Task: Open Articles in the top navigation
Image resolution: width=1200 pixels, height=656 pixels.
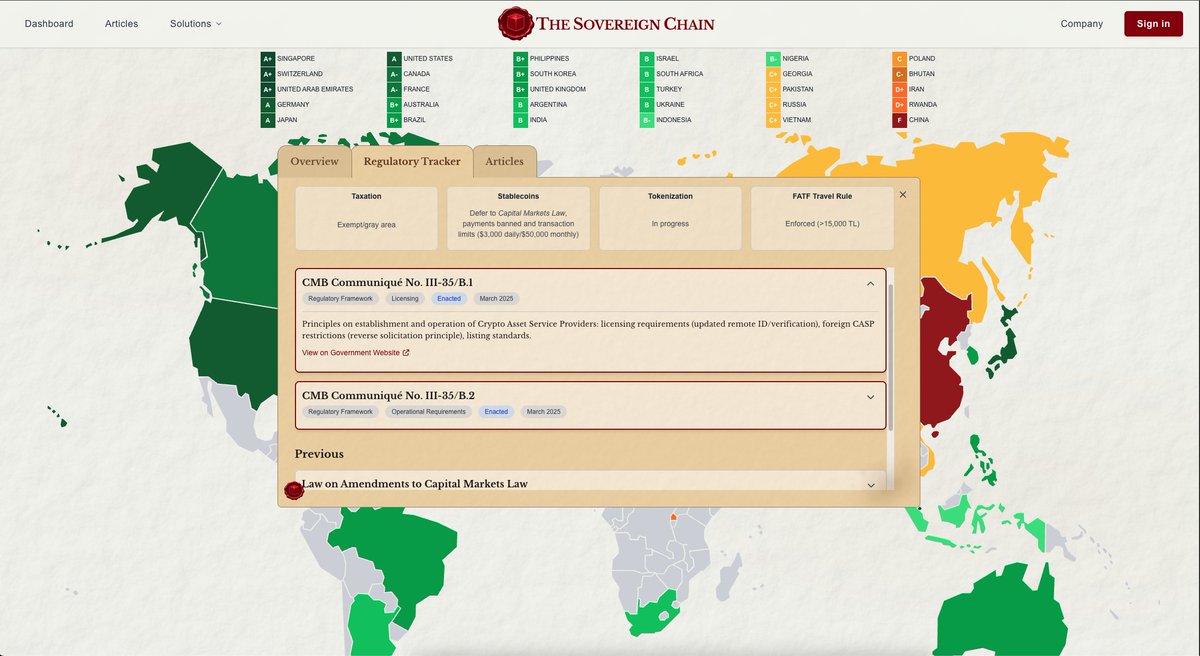Action: coord(122,23)
